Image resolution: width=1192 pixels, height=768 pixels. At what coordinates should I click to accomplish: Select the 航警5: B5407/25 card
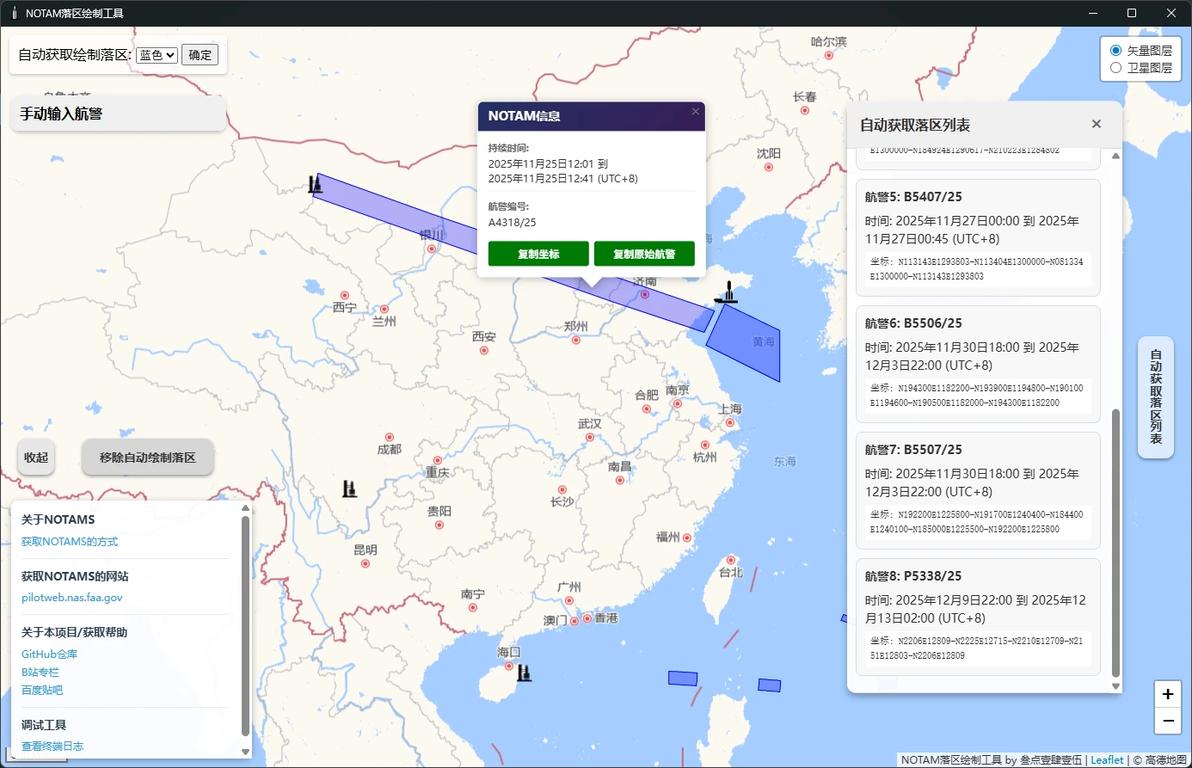(978, 237)
